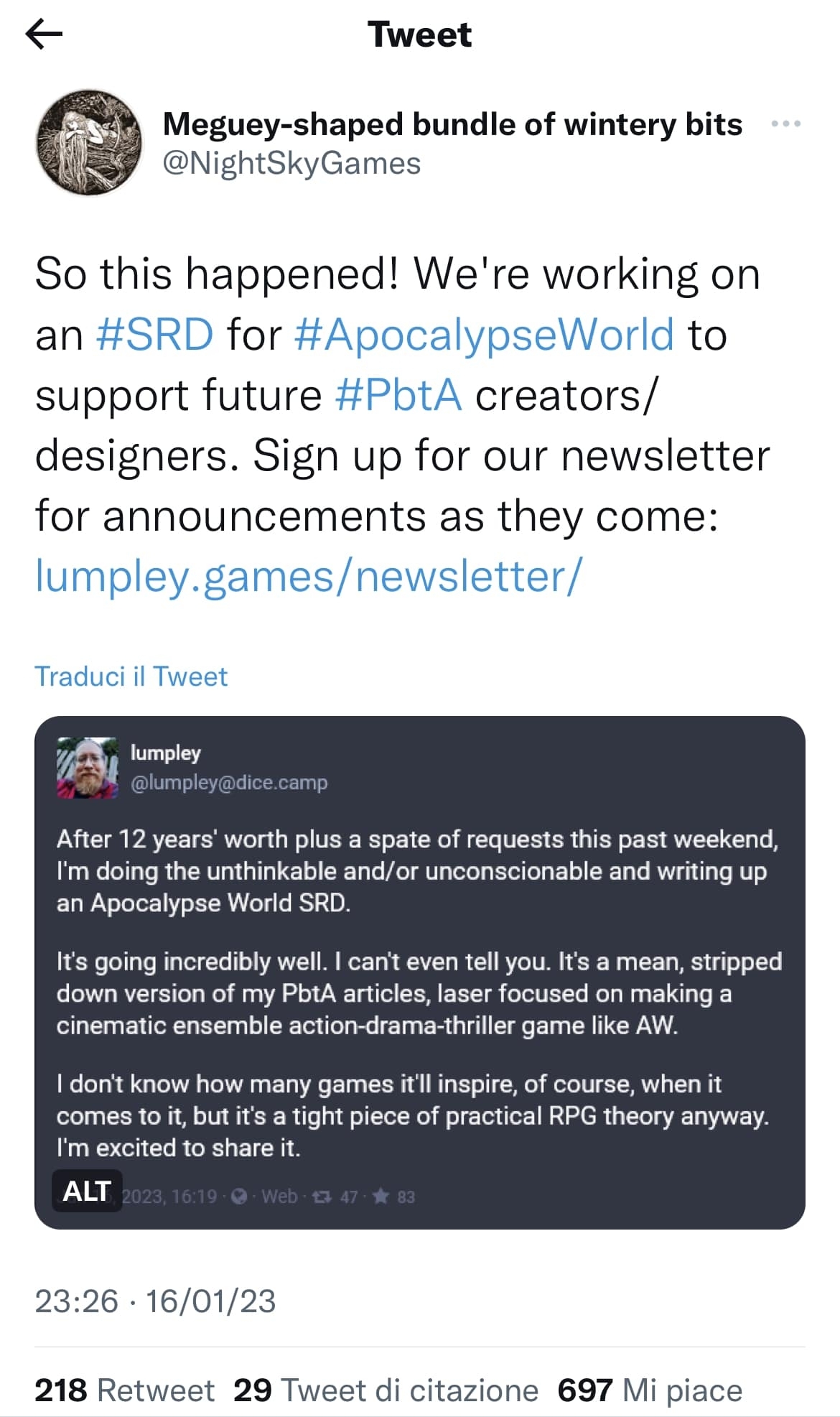
Task: Tap the #SRD hashtag
Action: coord(154,335)
